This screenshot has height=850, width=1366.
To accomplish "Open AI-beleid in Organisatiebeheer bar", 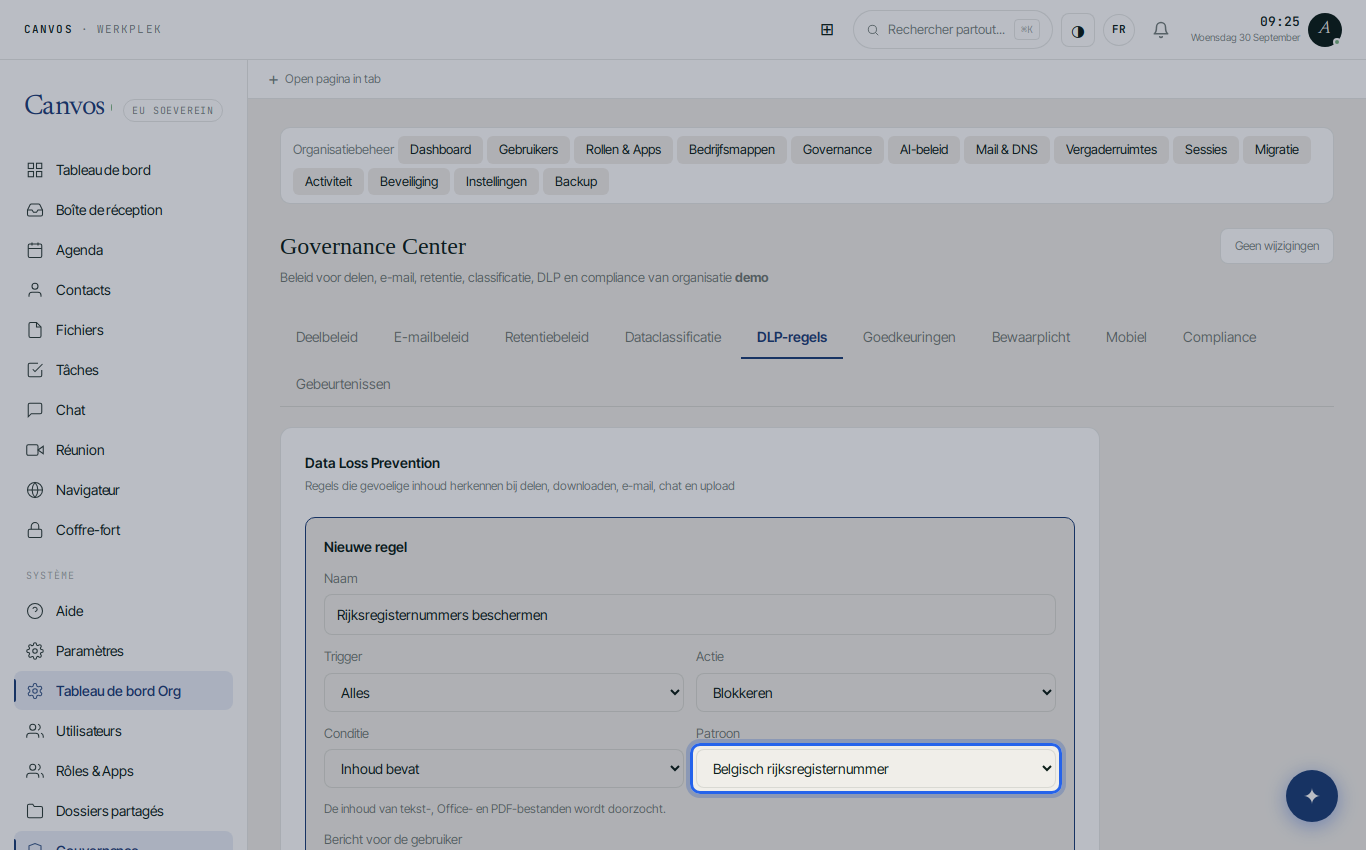I will 924,150.
